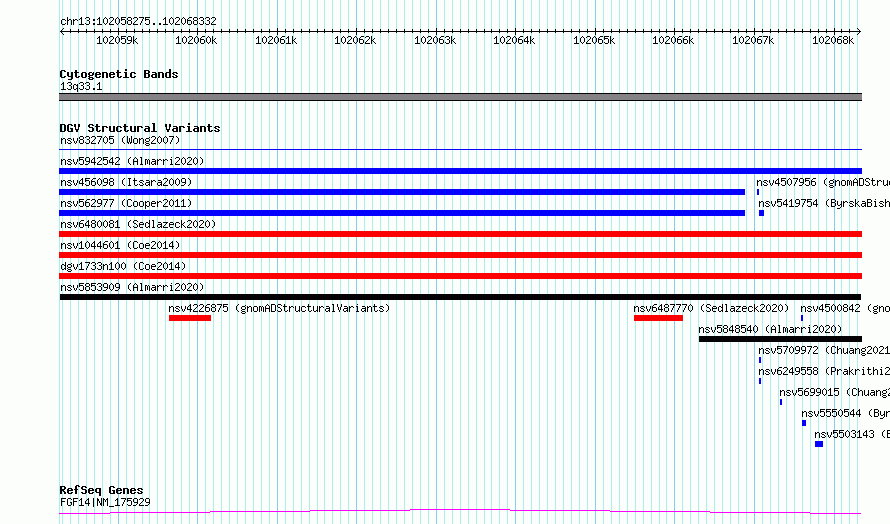890x524 pixels.
Task: Select the nsv5550544 blue marker
Action: tap(804, 423)
